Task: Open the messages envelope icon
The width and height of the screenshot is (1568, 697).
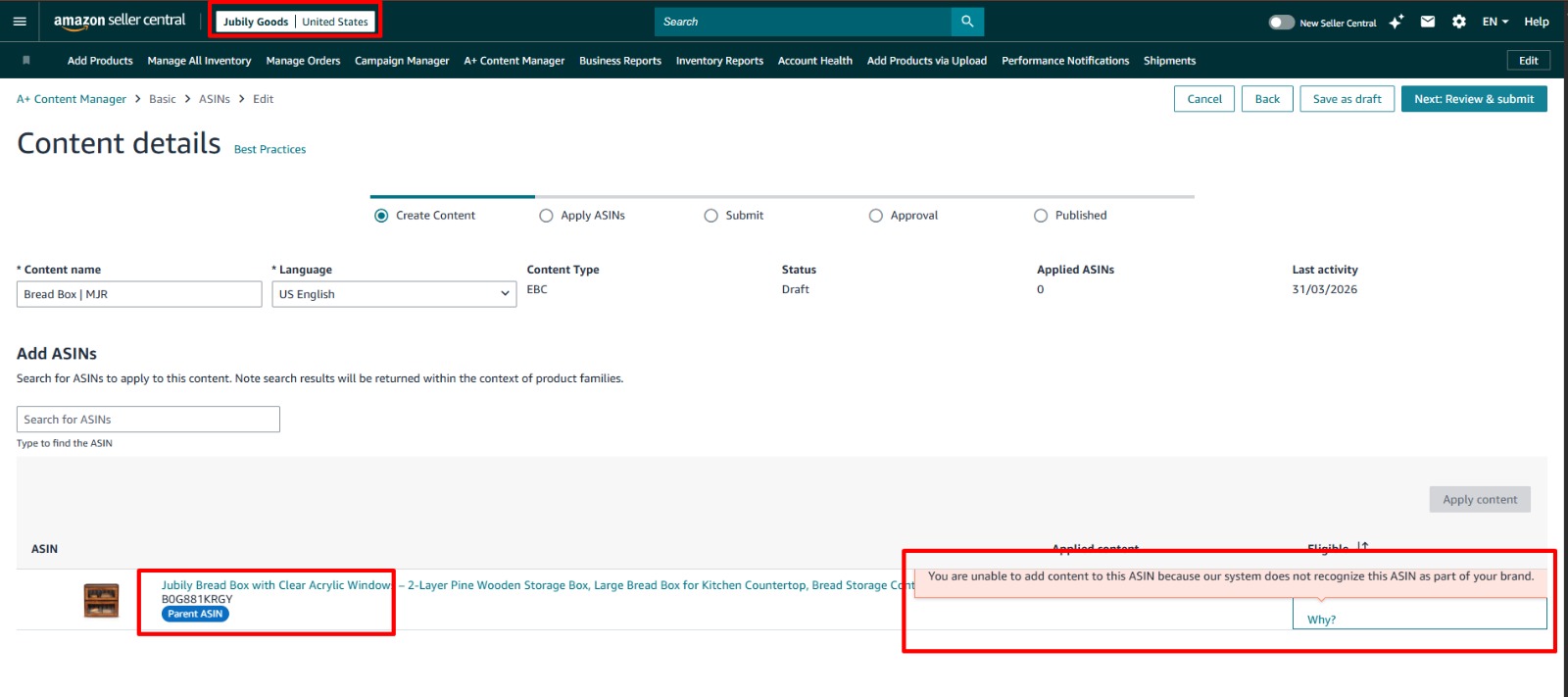Action: click(1428, 22)
